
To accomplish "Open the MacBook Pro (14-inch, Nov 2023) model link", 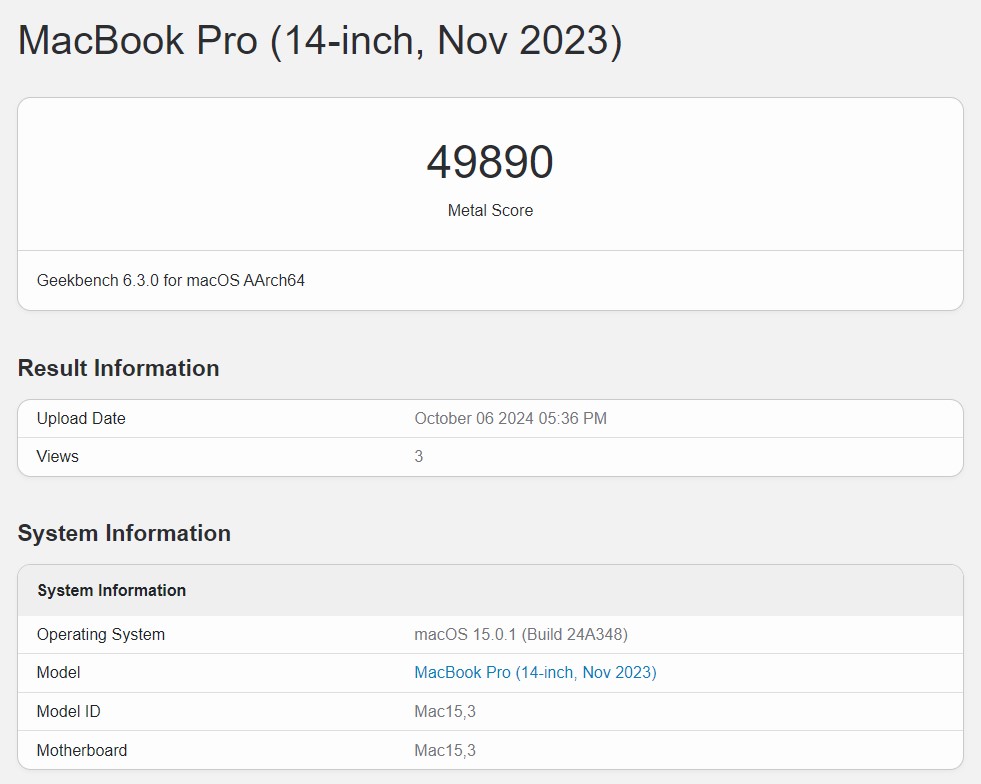I will [x=535, y=673].
